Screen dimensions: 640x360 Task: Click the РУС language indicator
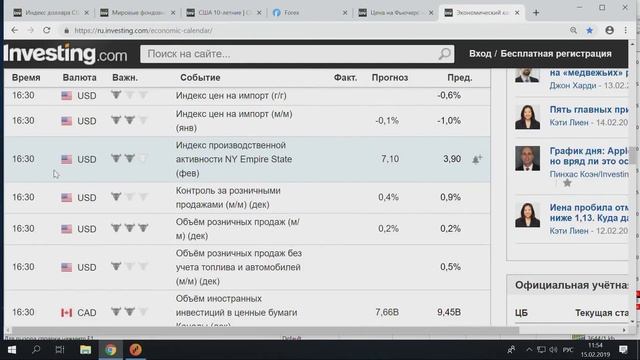[567, 350]
